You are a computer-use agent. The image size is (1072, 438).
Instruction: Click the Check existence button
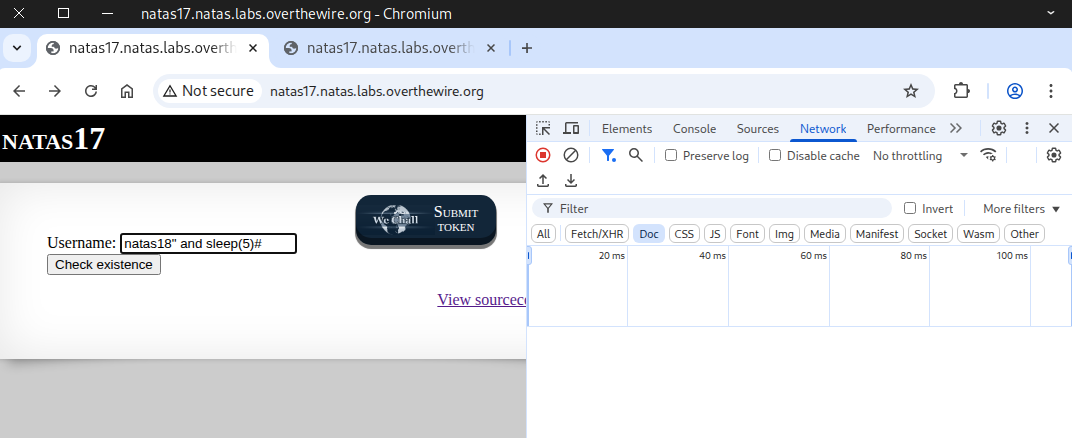click(x=104, y=265)
